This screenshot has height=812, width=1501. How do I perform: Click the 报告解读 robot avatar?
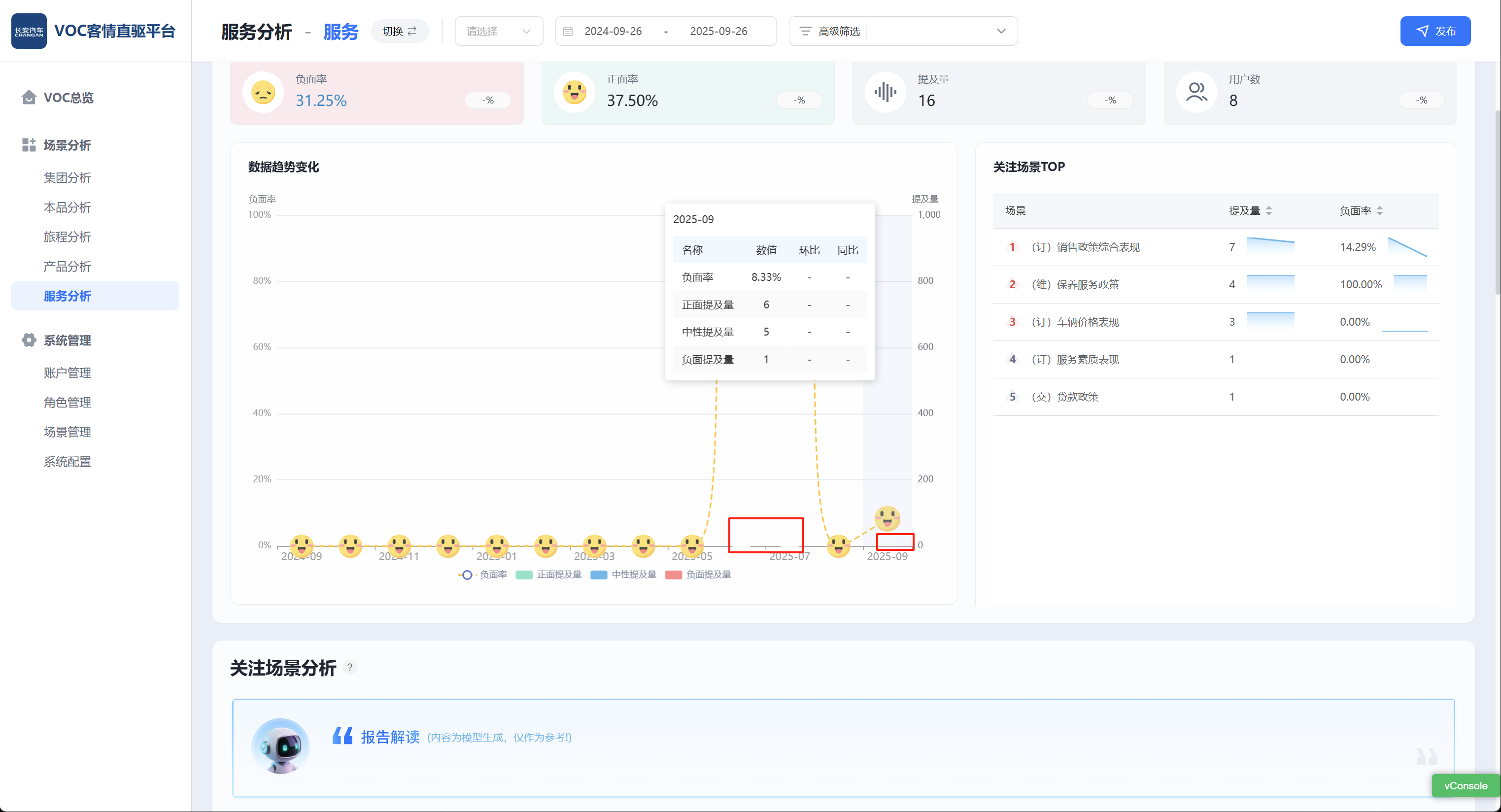(281, 746)
